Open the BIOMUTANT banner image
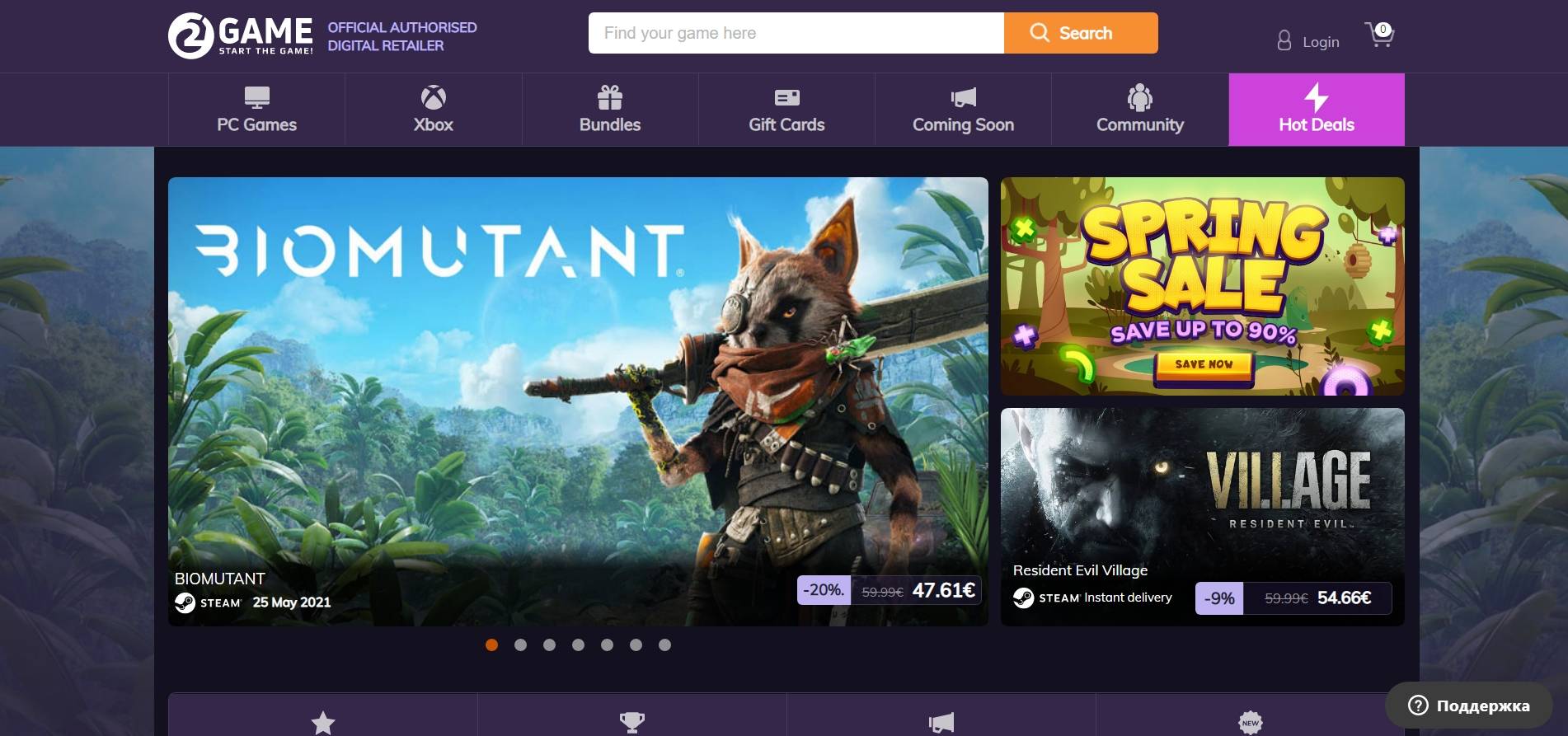1568x736 pixels. (578, 401)
